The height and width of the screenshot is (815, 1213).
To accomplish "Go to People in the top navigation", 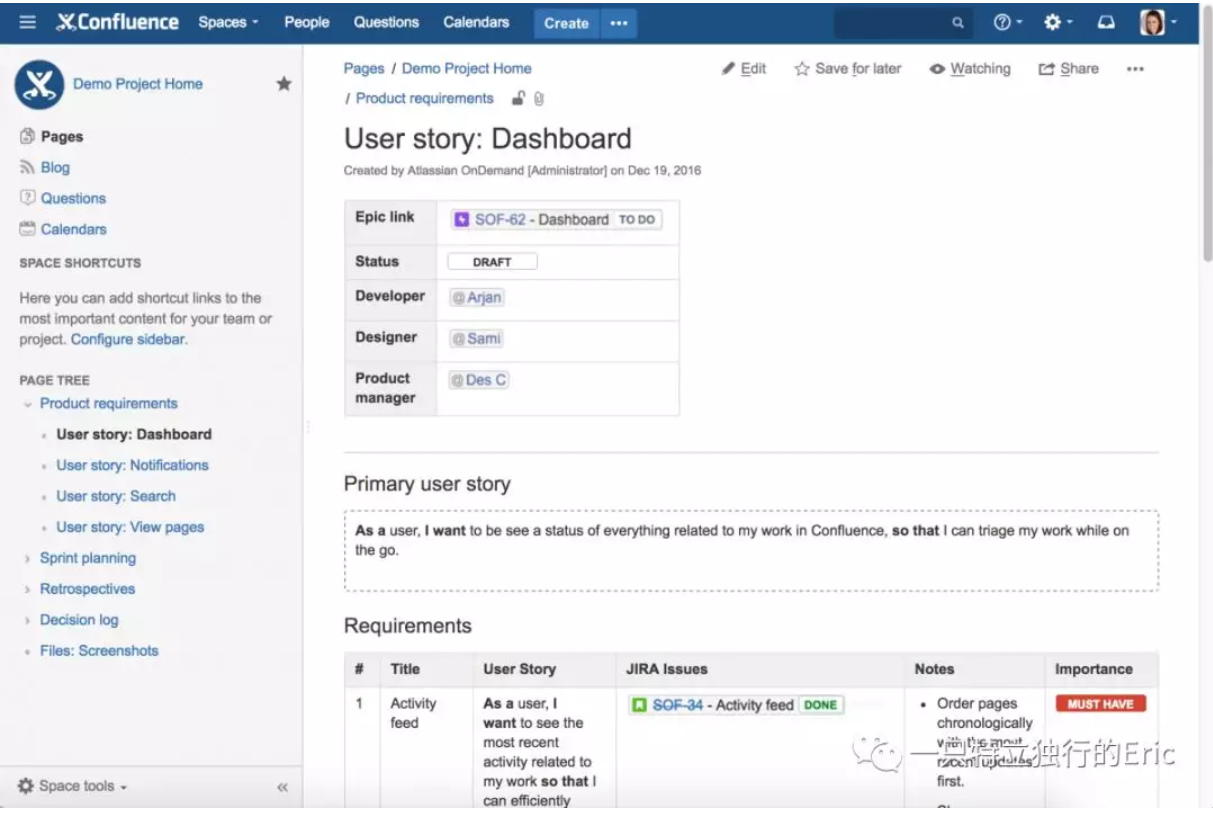I will click(x=307, y=22).
